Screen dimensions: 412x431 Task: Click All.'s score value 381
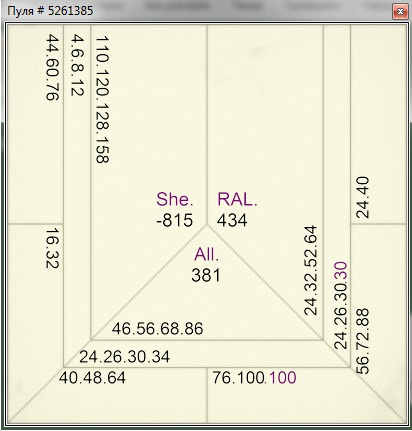coord(206,275)
